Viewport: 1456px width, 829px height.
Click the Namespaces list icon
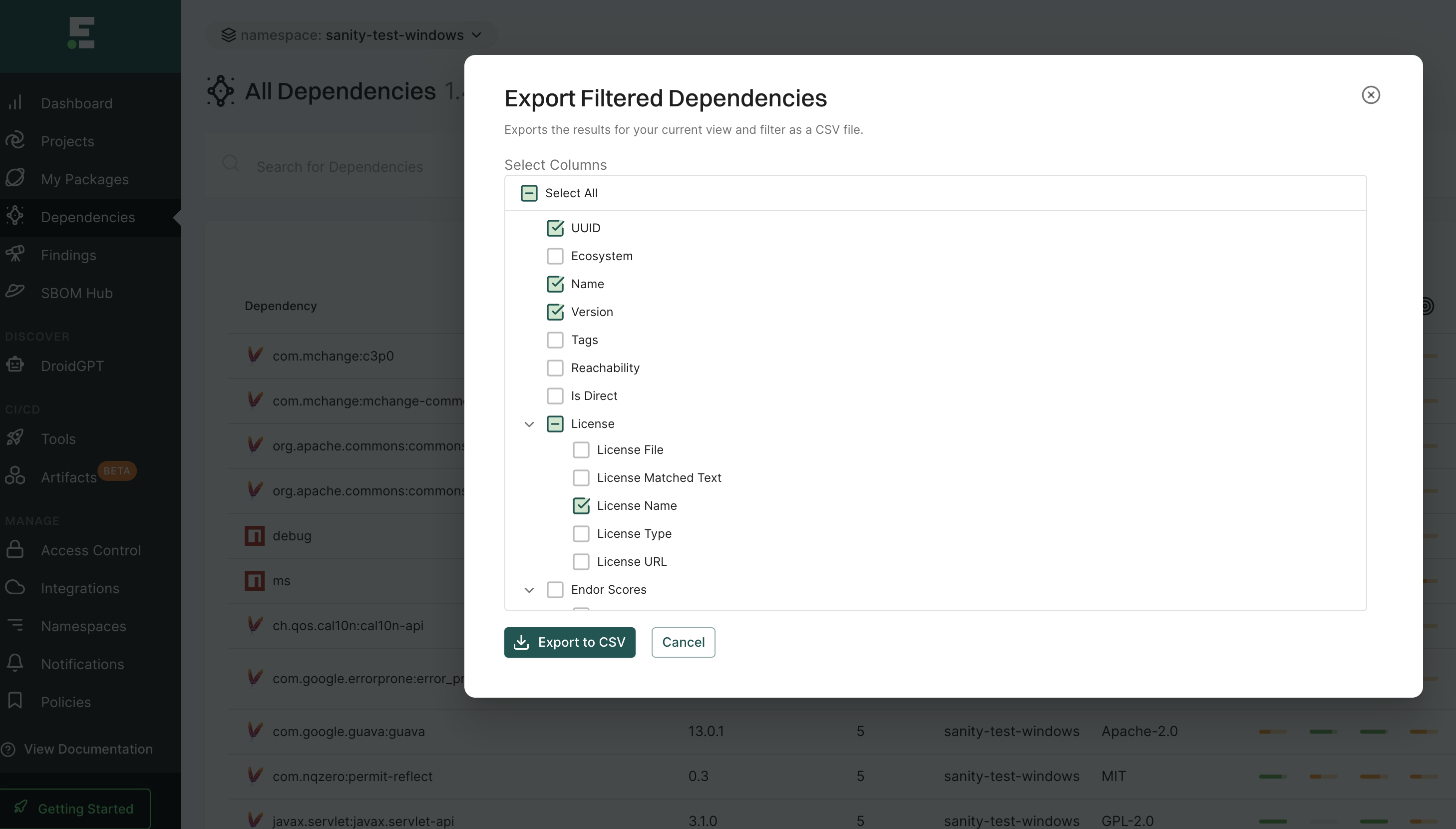tap(15, 625)
